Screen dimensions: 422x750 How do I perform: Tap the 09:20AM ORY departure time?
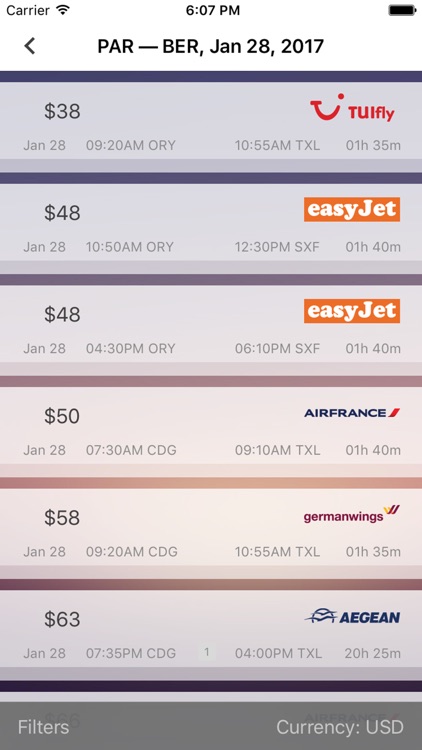131,145
